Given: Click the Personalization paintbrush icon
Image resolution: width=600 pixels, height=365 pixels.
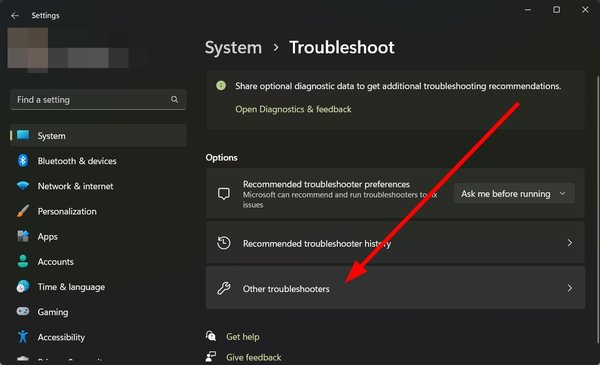Looking at the screenshot, I should [23, 211].
